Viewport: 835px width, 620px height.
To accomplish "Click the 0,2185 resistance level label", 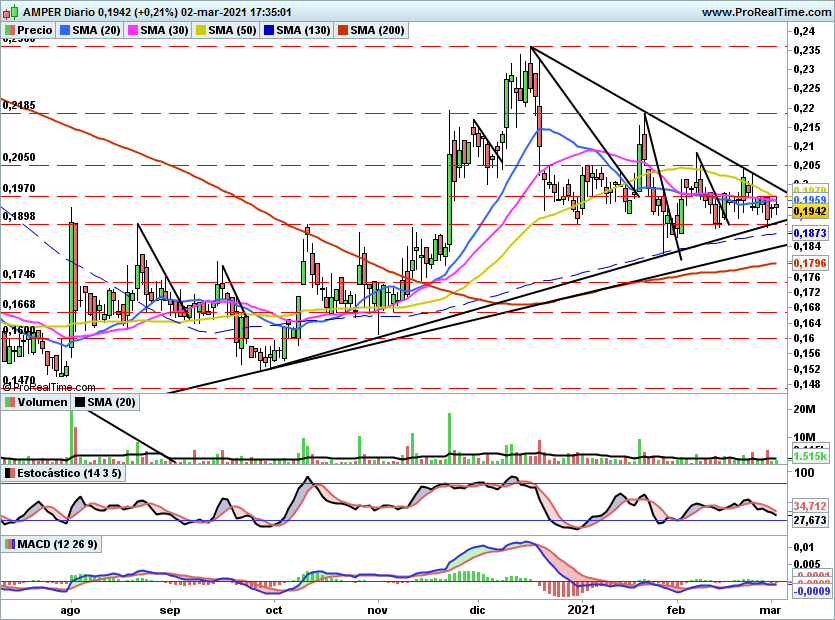I will click(19, 105).
